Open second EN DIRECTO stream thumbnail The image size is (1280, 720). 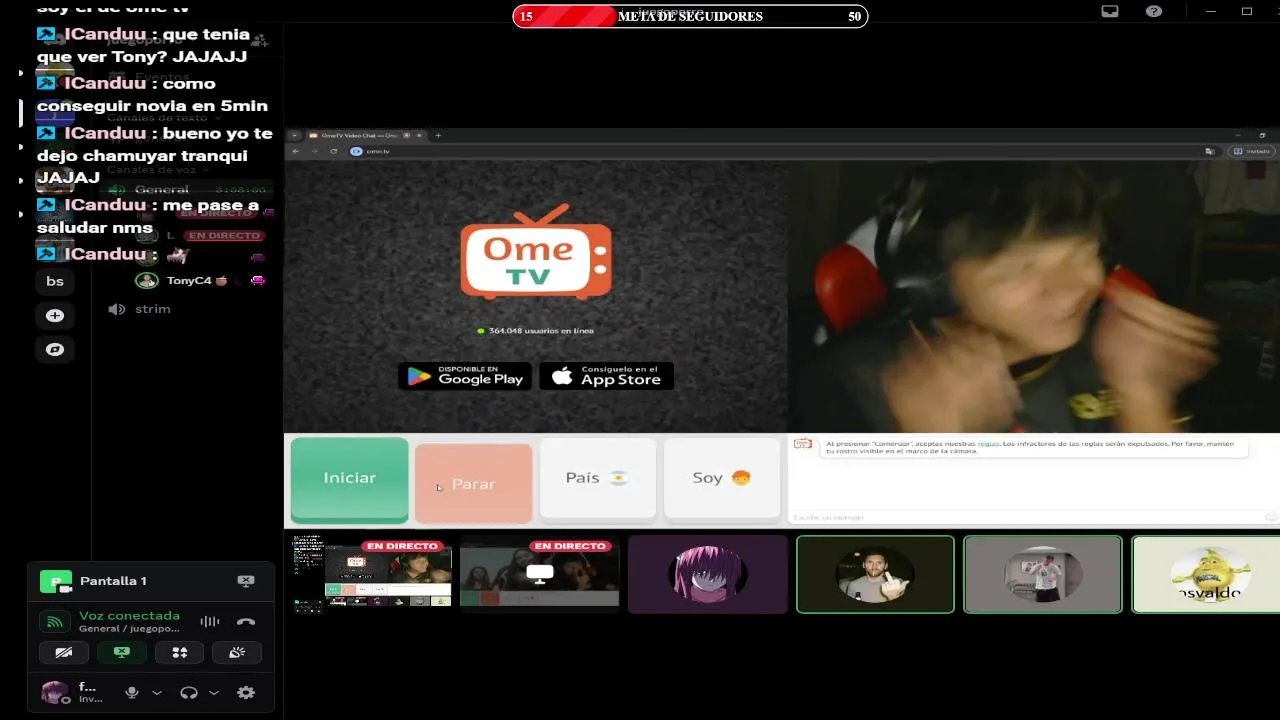point(540,573)
